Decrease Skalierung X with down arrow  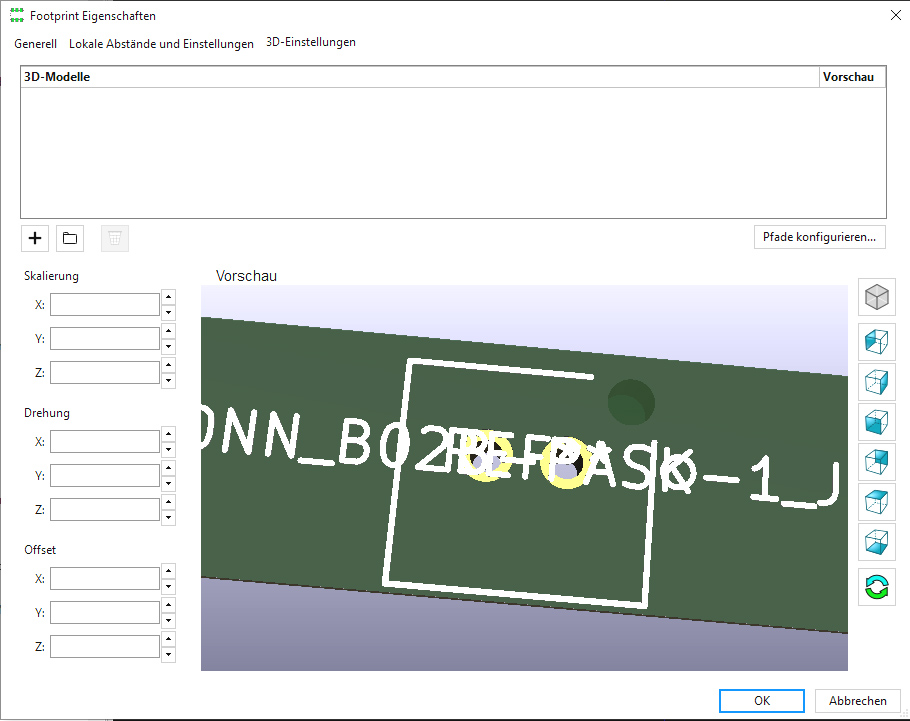[168, 312]
